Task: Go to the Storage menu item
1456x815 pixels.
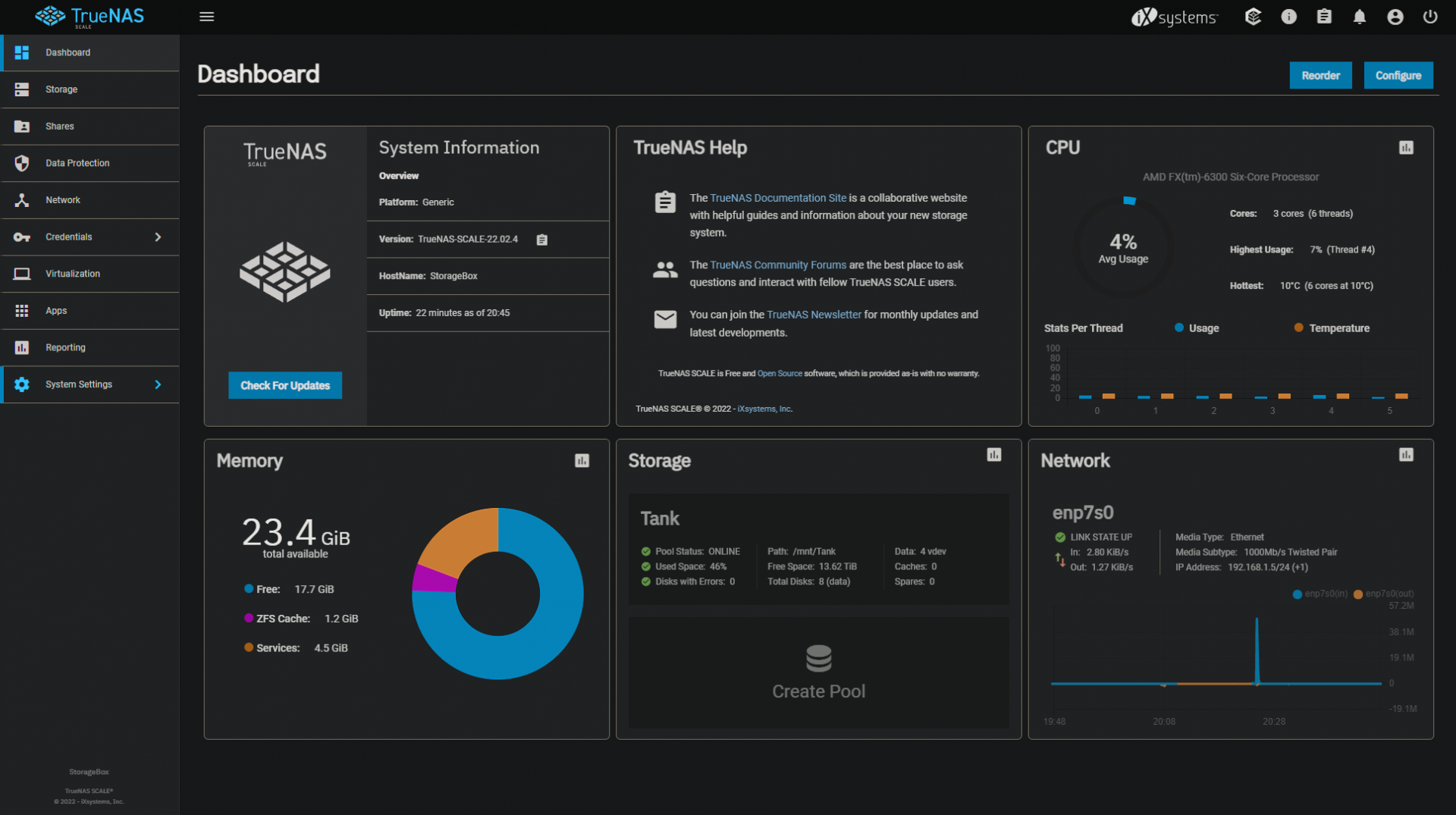Action: pyautogui.click(x=90, y=89)
